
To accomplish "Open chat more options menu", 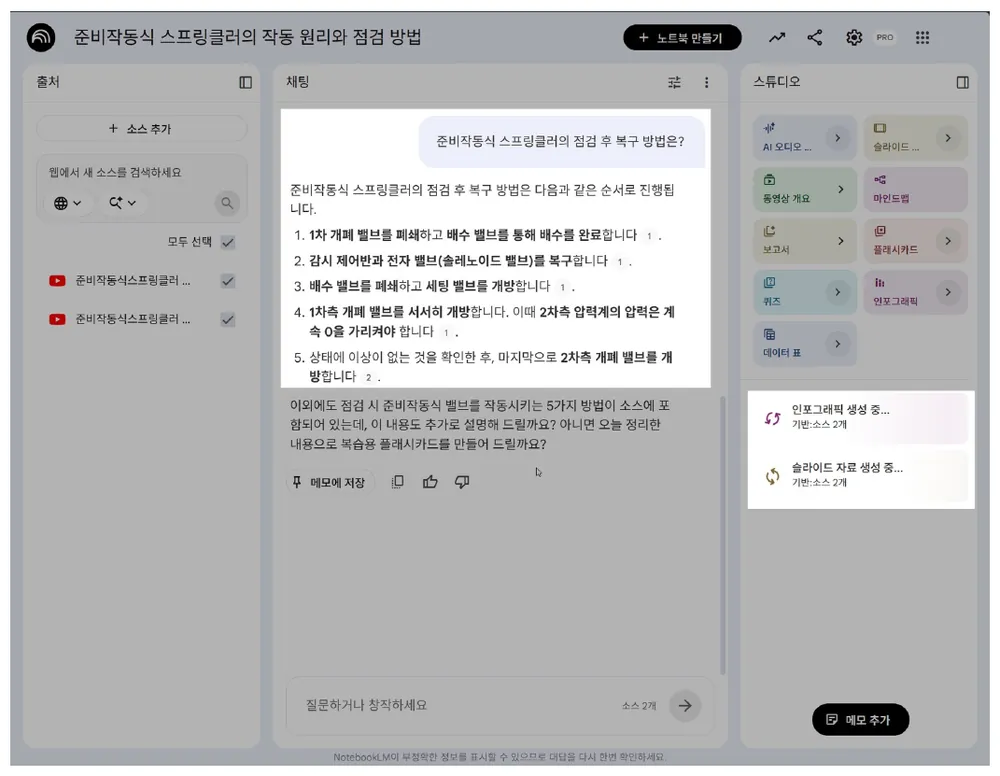I will point(706,82).
